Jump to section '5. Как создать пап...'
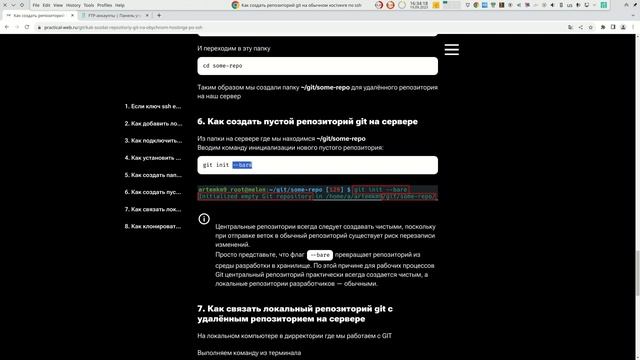Screen dimensions: 640x360 153,175
